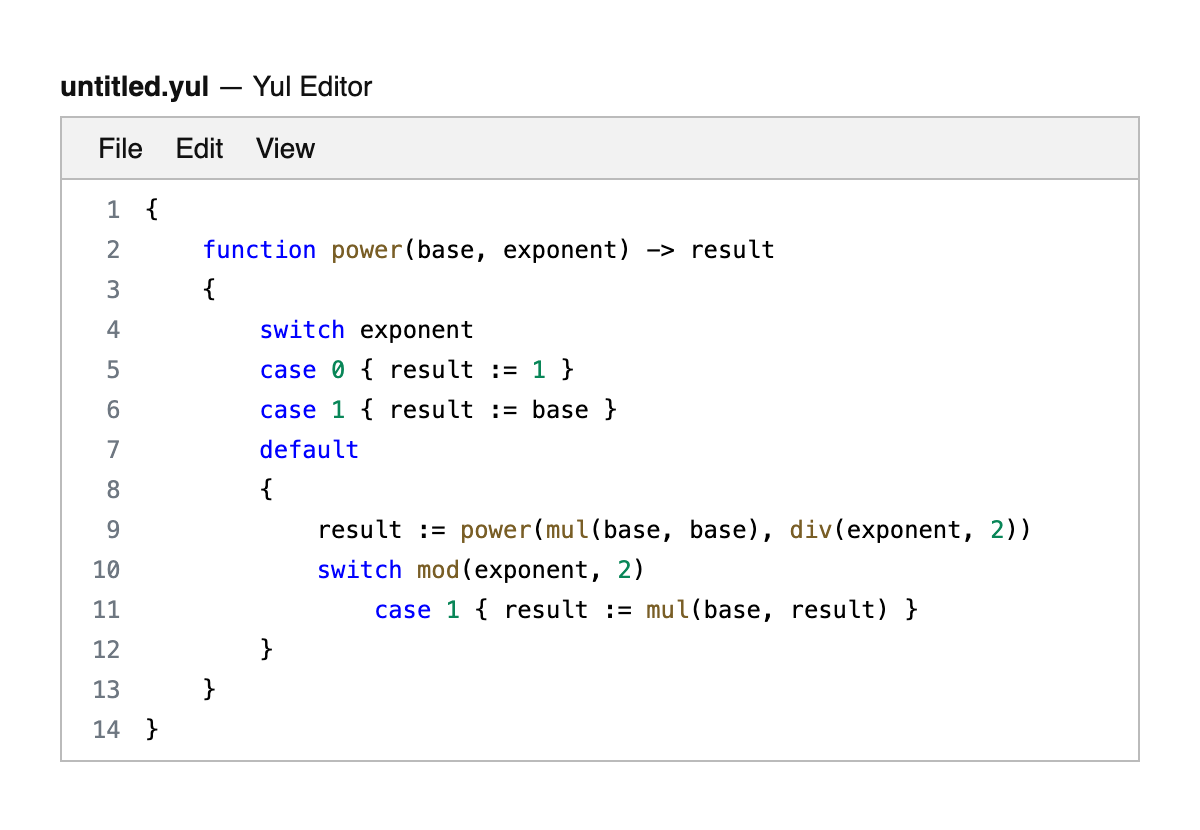Click line number 10 in the gutter
Image resolution: width=1200 pixels, height=830 pixels.
pos(106,570)
